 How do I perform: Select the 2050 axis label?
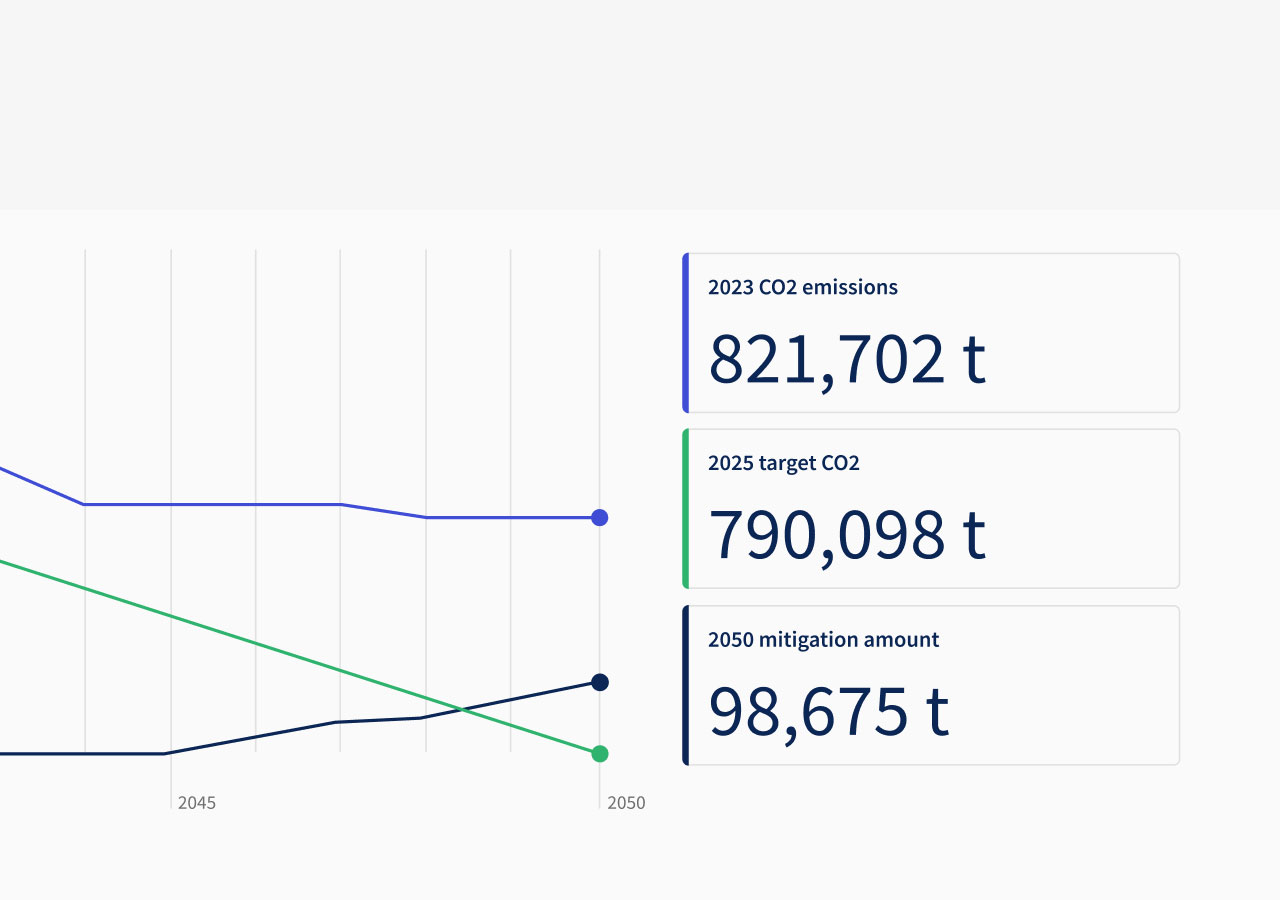627,802
